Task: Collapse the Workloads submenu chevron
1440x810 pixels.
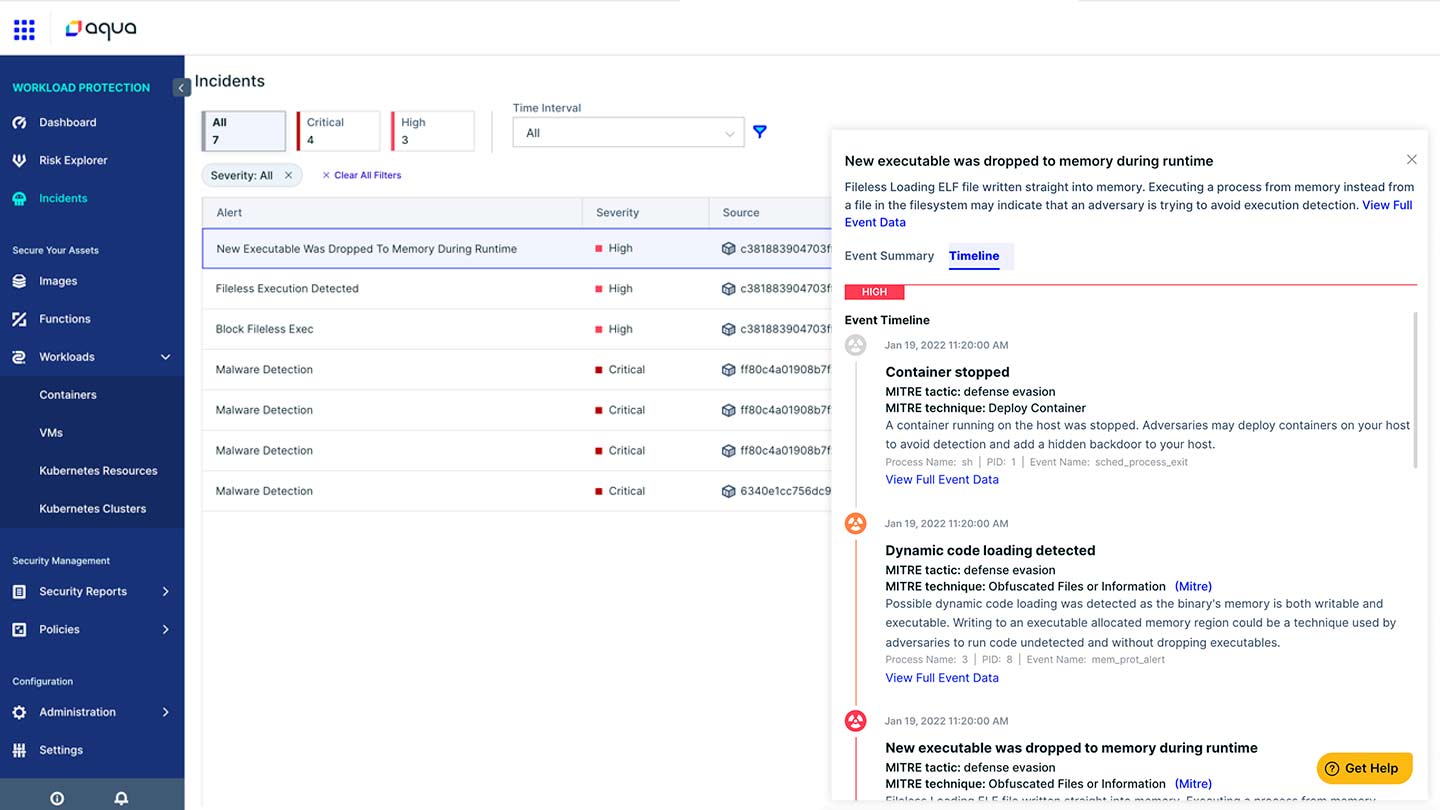Action: click(166, 357)
